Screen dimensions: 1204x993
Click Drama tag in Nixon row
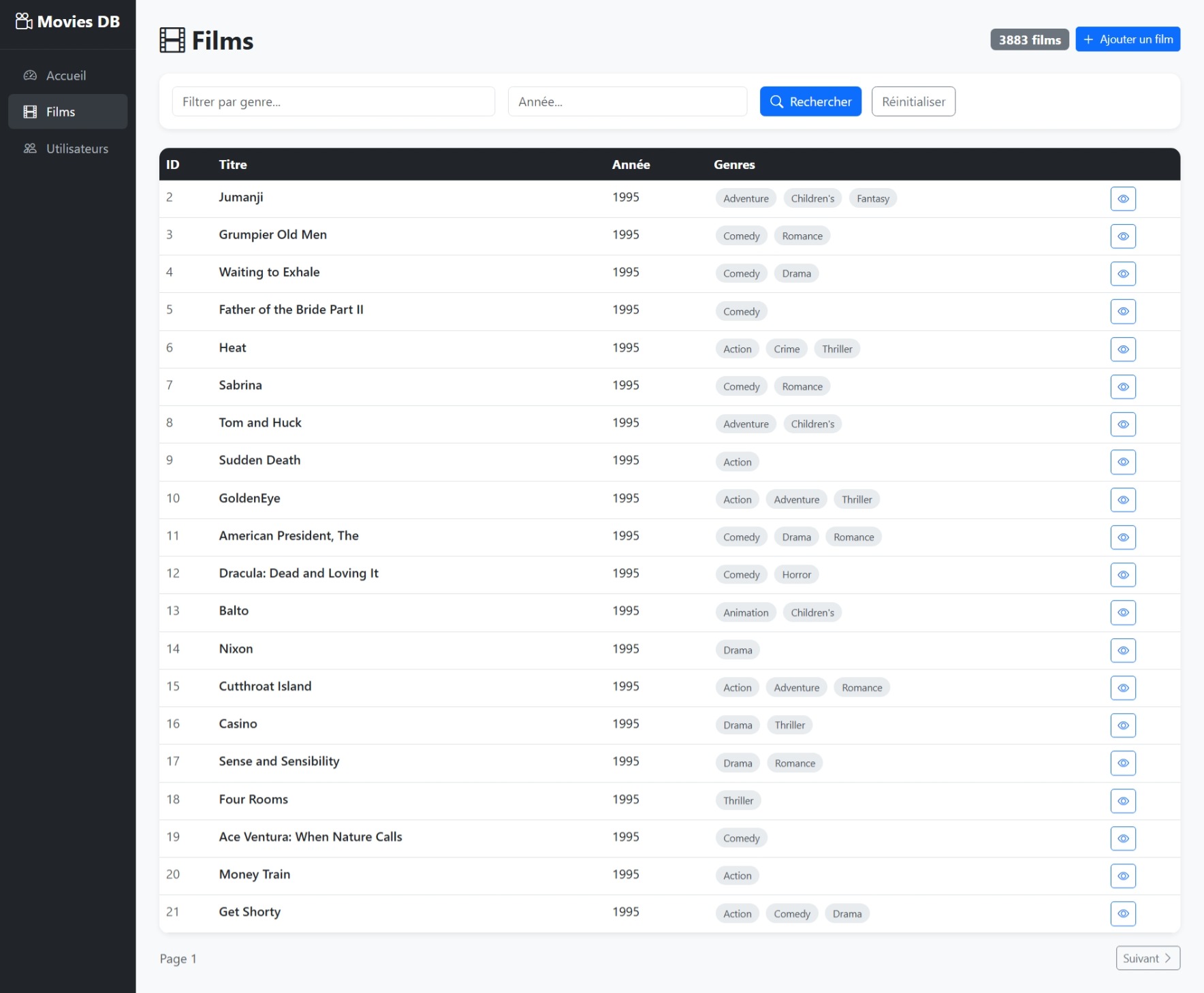coord(738,650)
